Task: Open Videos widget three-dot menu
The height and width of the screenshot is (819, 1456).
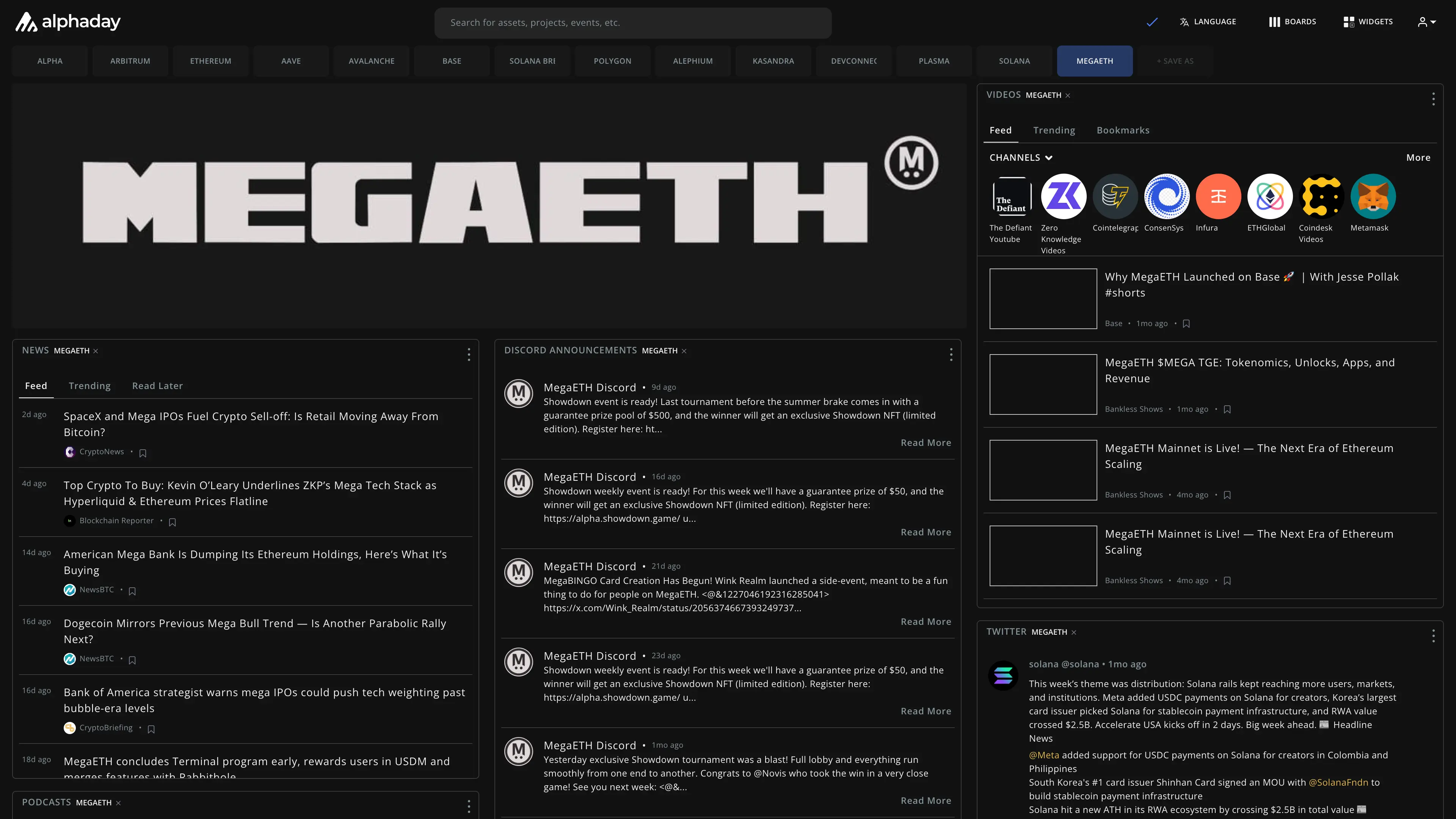Action: 1433,99
